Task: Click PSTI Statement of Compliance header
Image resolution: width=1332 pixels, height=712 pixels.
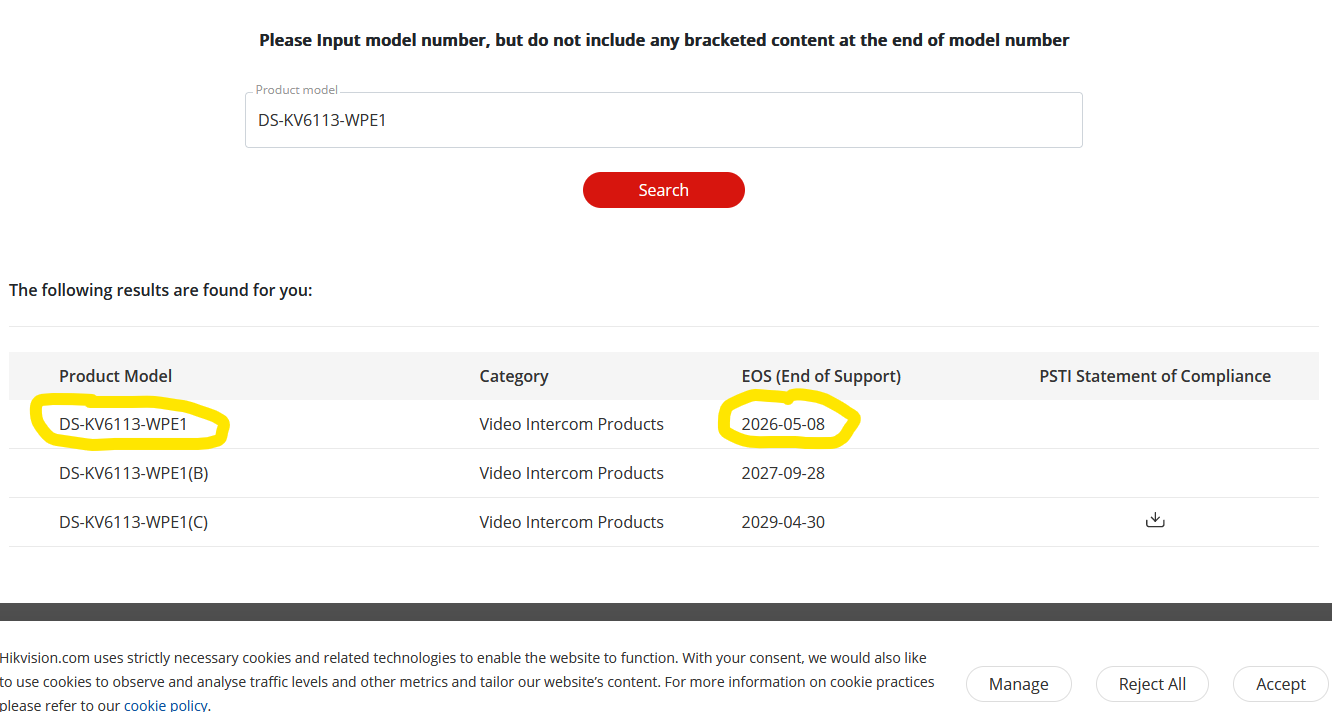Action: pos(1154,376)
